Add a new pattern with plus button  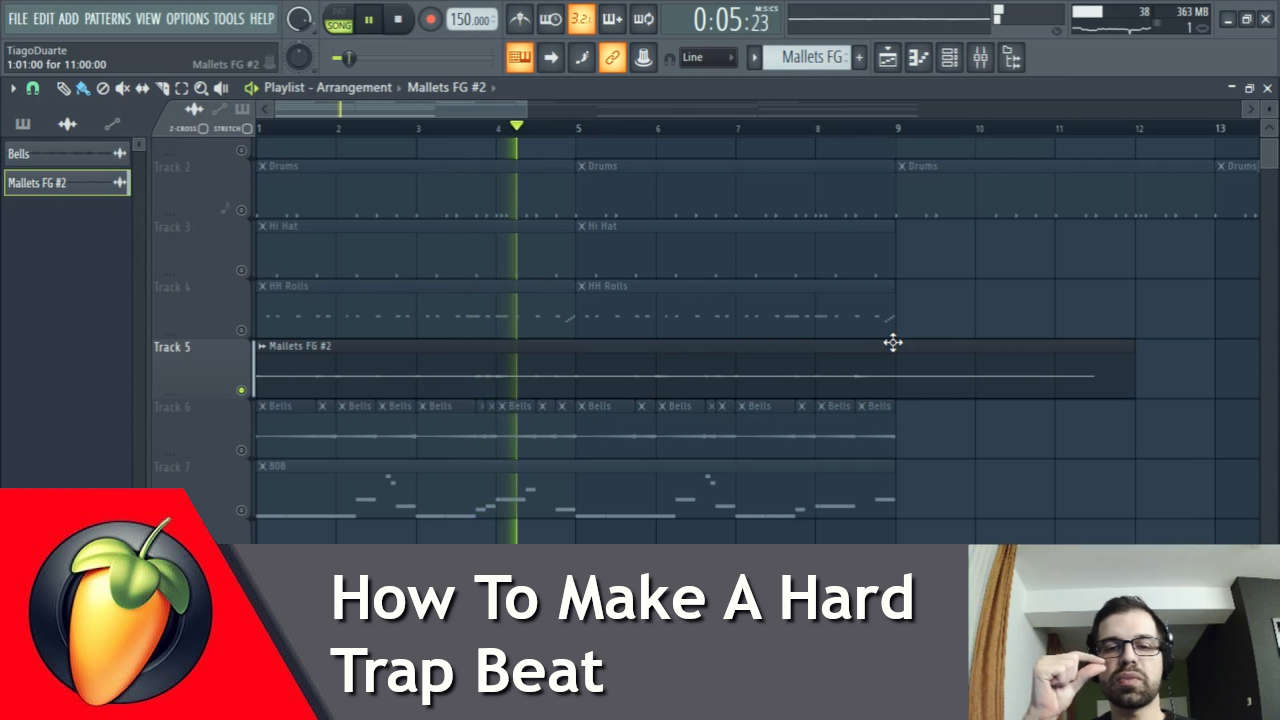pyautogui.click(x=859, y=57)
